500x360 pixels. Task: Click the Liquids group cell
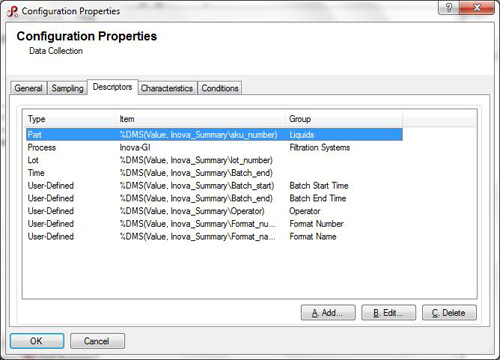click(x=302, y=135)
